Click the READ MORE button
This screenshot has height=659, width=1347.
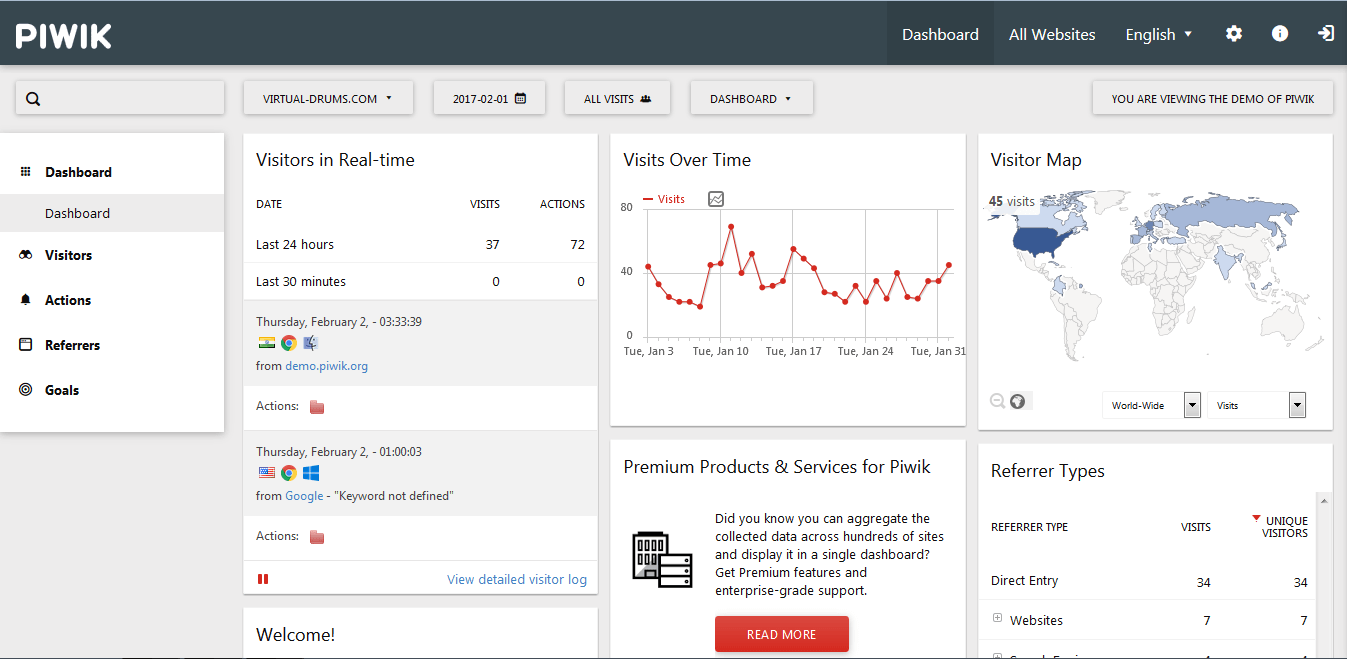pos(781,633)
